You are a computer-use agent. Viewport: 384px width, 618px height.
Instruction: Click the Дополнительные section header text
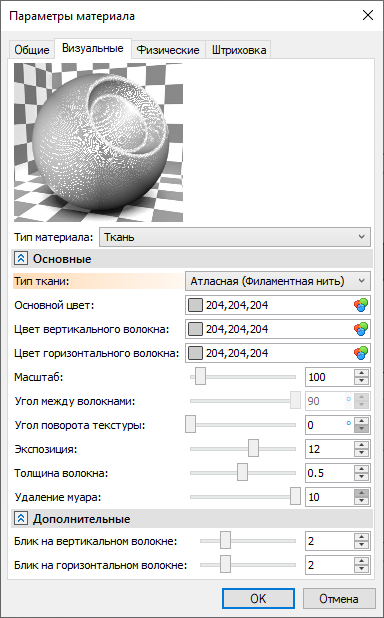click(x=81, y=519)
